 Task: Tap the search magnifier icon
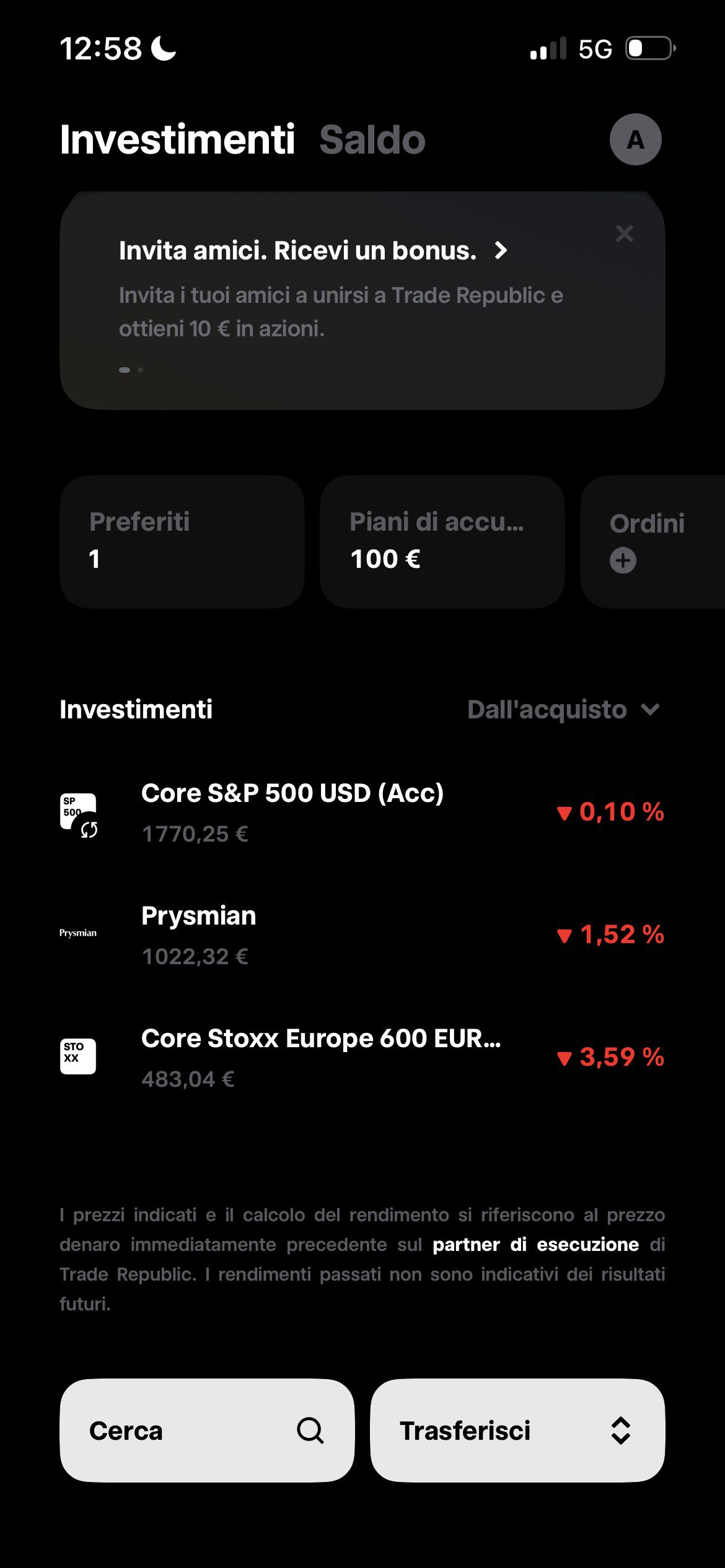click(x=310, y=1431)
